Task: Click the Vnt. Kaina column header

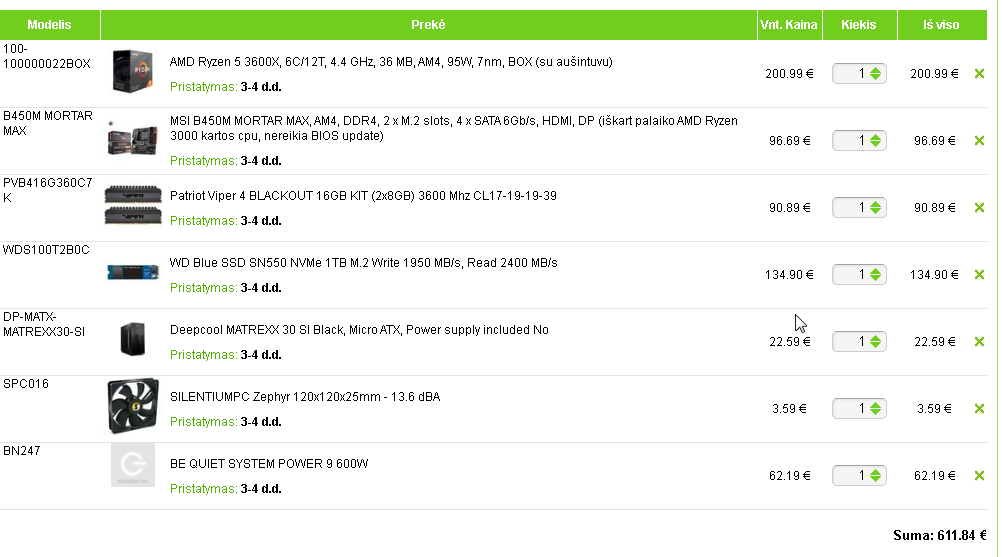Action: pos(789,25)
